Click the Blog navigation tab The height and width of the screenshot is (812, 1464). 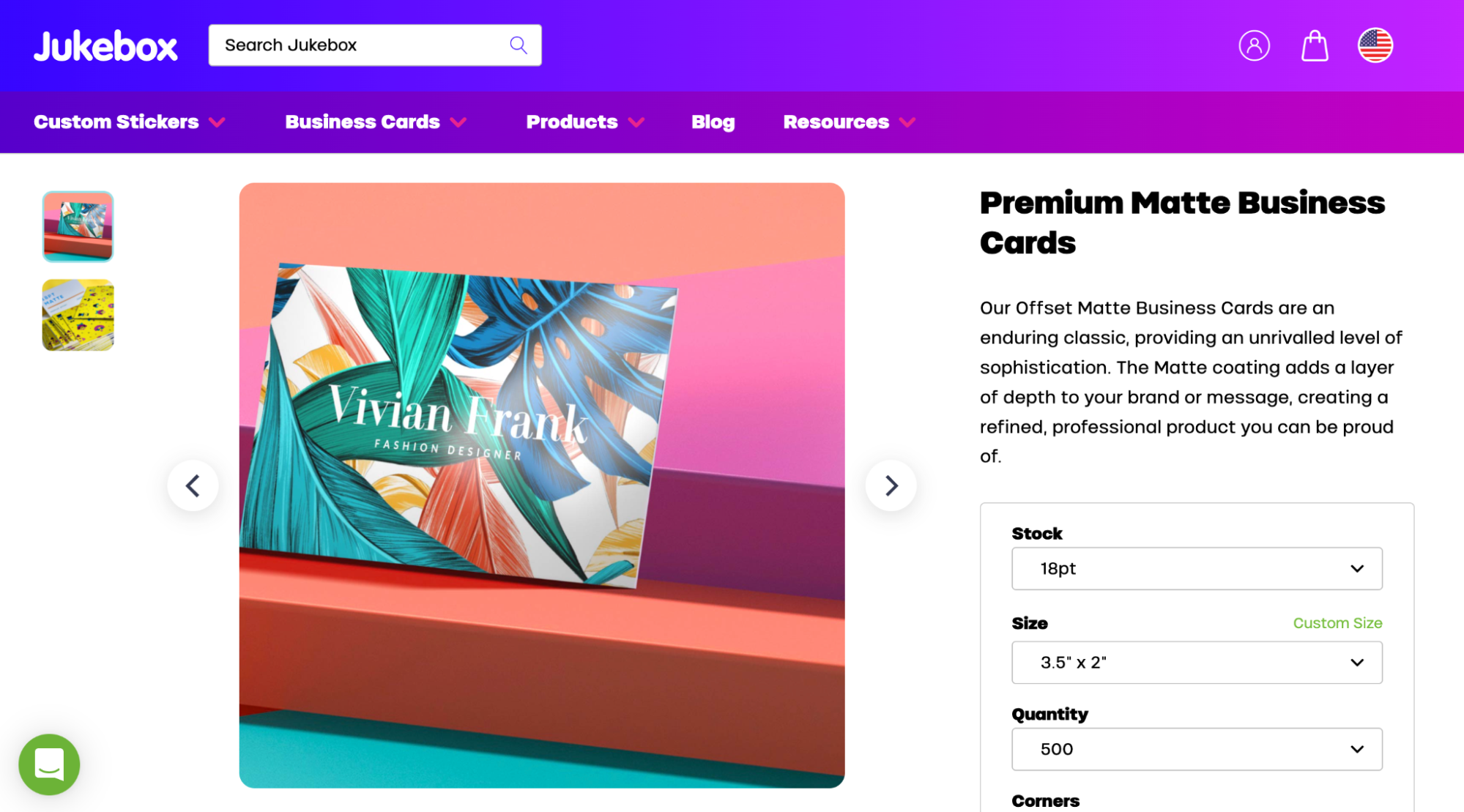point(714,122)
